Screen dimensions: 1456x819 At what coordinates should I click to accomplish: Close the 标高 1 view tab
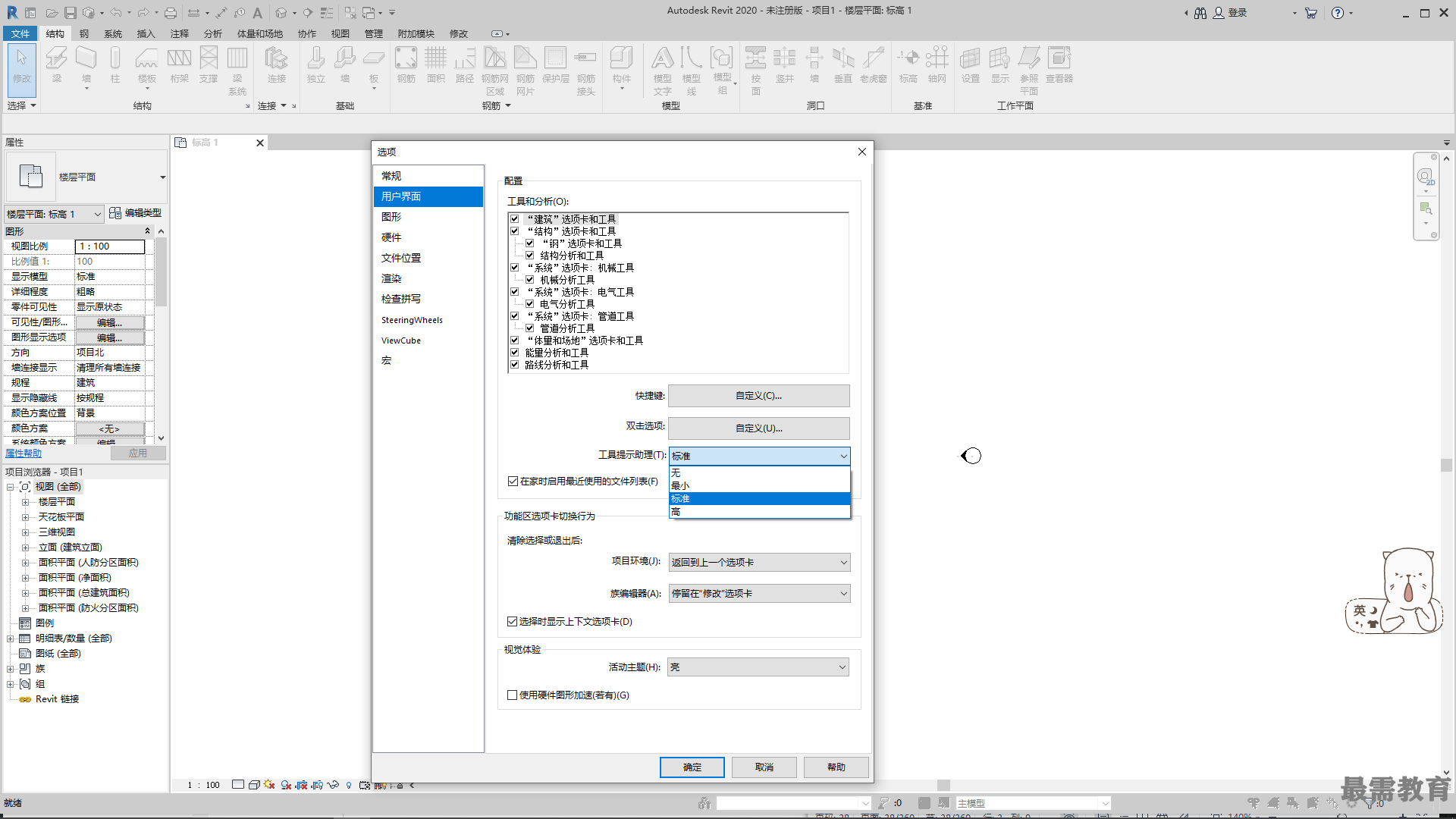click(260, 143)
